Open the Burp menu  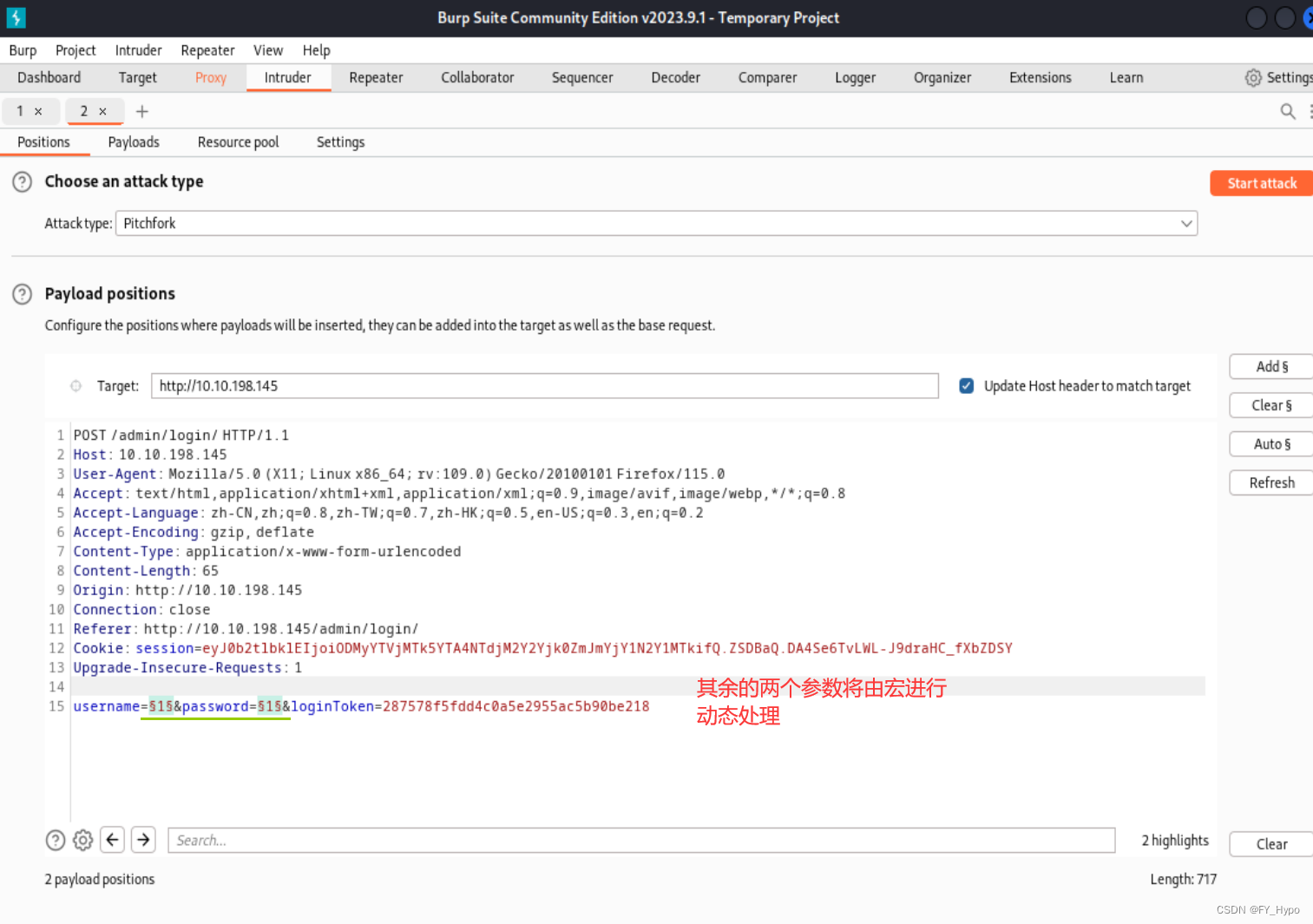click(23, 50)
